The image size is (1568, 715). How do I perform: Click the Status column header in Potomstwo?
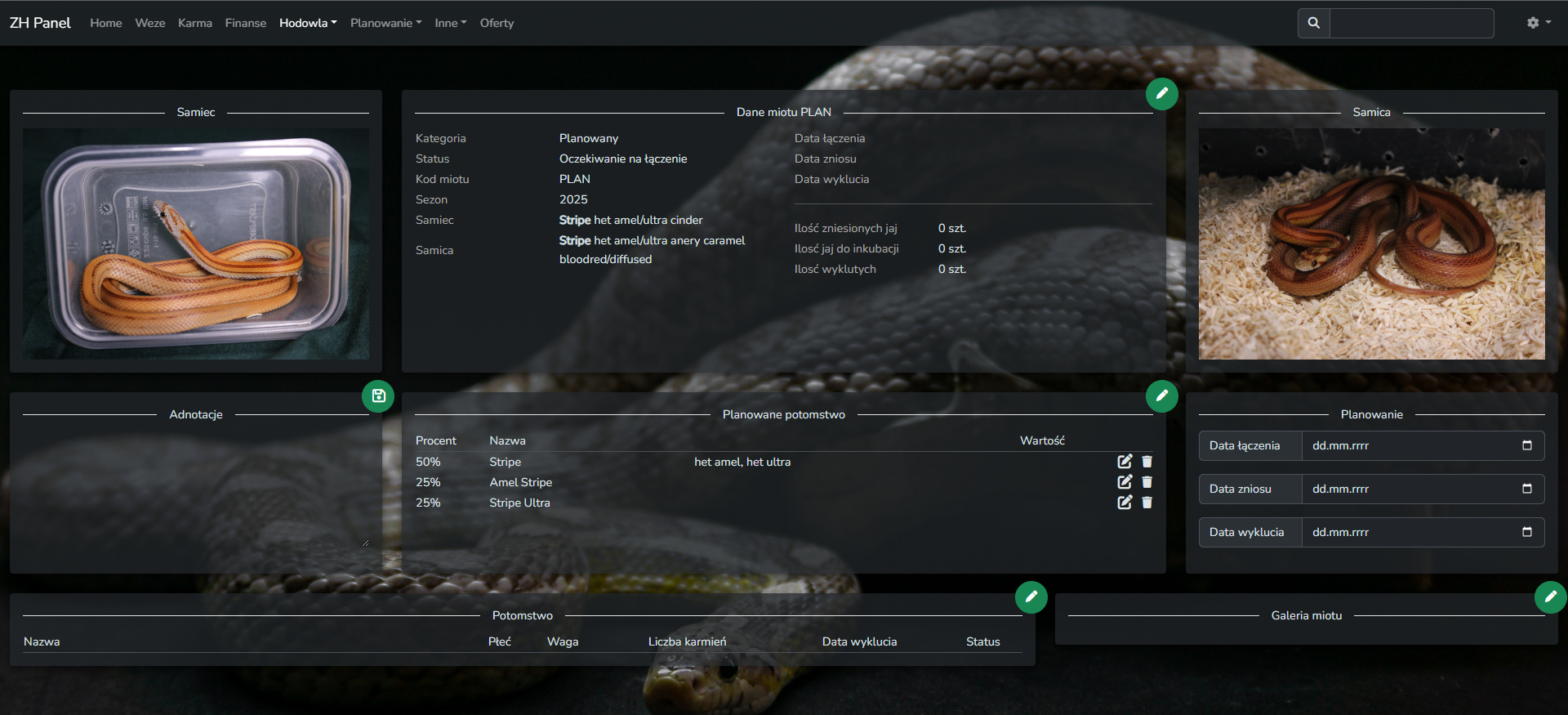point(982,641)
